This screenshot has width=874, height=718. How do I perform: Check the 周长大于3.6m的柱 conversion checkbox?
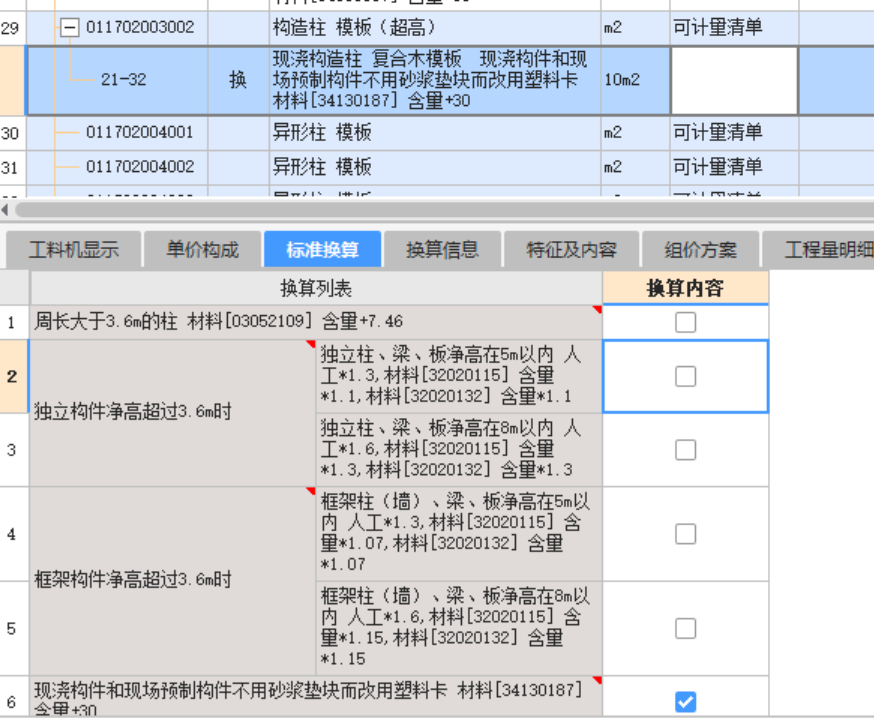click(685, 322)
